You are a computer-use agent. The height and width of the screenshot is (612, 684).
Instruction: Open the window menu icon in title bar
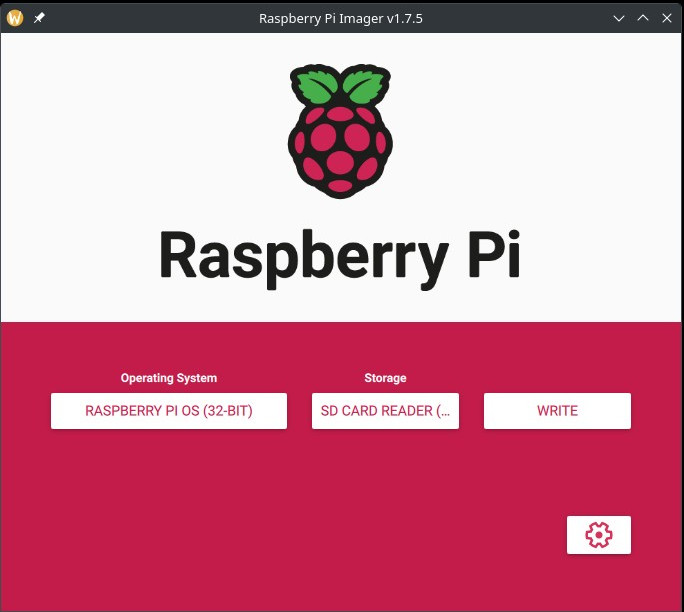[x=15, y=18]
